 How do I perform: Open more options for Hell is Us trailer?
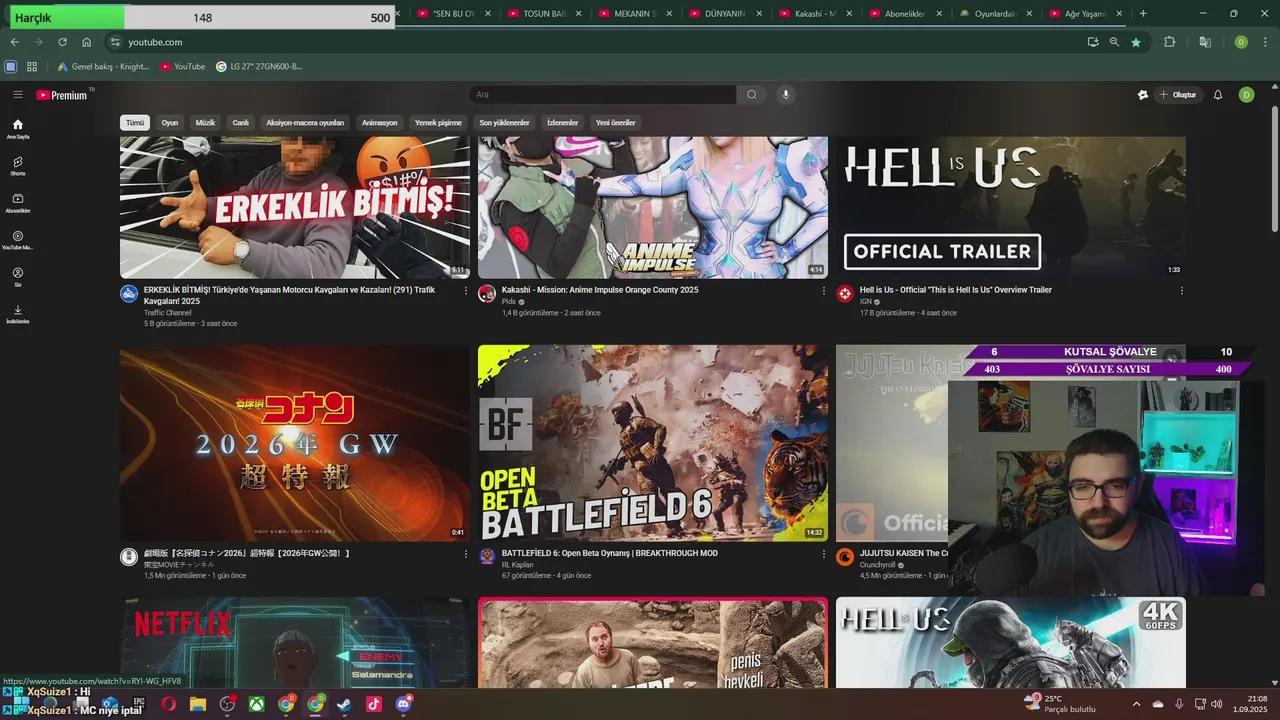(x=1181, y=291)
